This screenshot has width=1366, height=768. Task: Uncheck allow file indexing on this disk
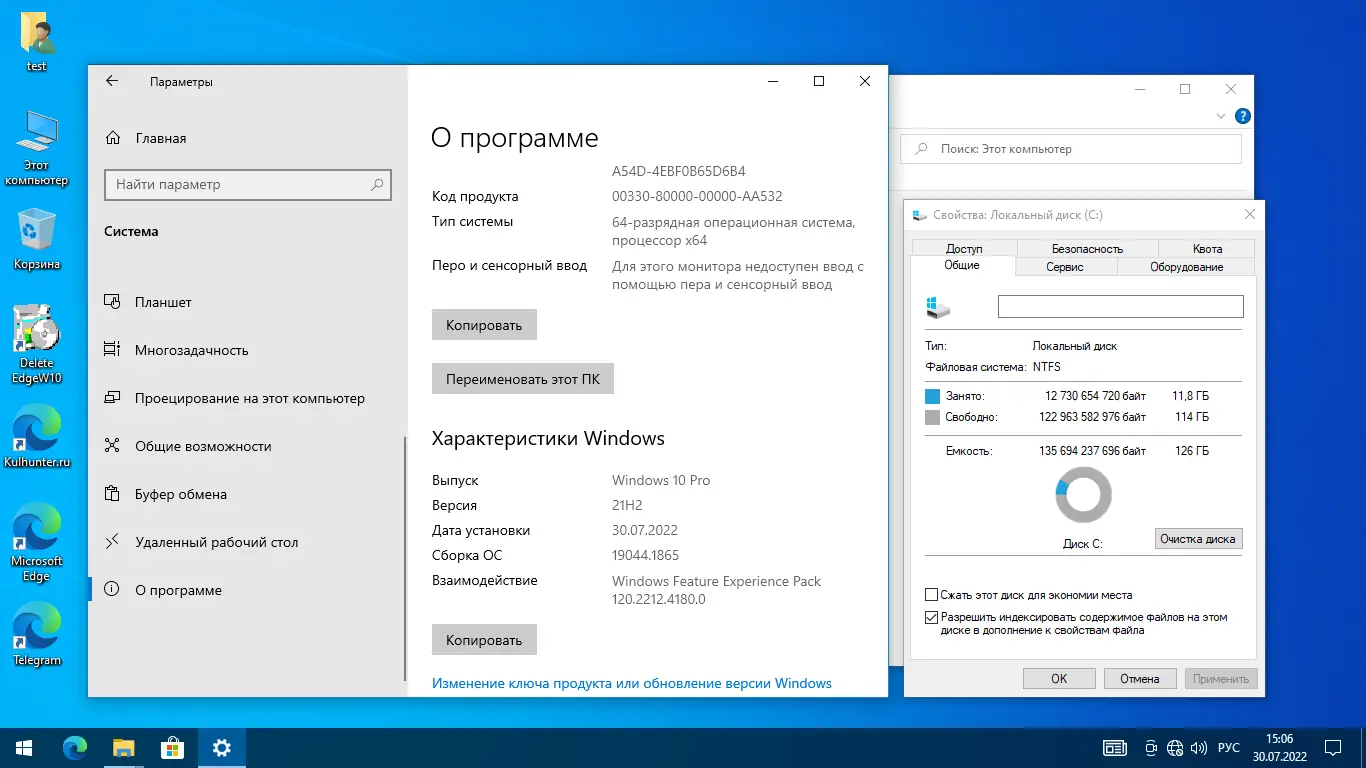click(x=931, y=617)
